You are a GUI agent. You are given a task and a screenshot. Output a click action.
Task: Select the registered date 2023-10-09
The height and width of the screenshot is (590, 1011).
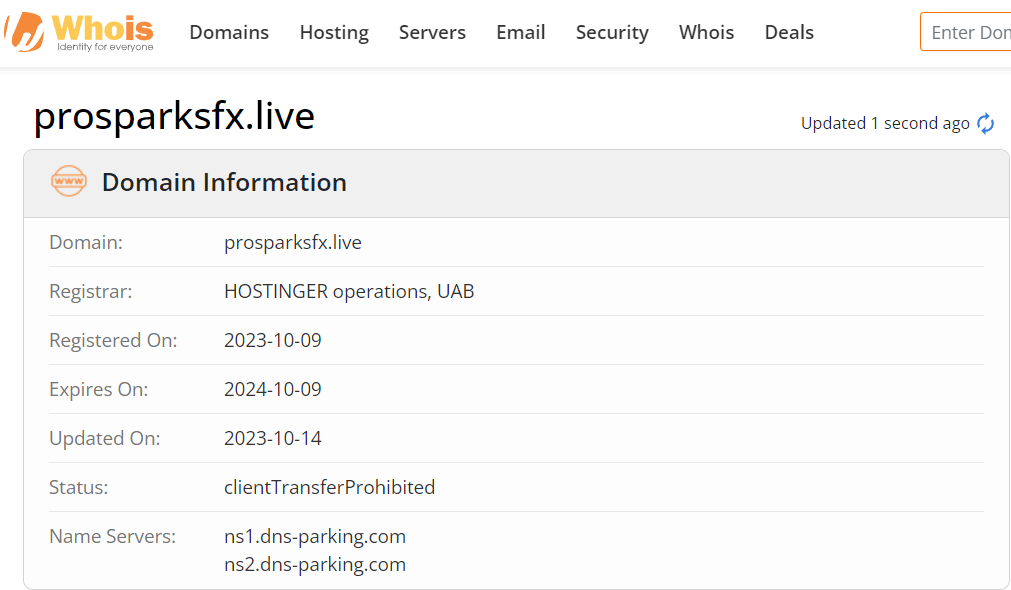(x=273, y=340)
